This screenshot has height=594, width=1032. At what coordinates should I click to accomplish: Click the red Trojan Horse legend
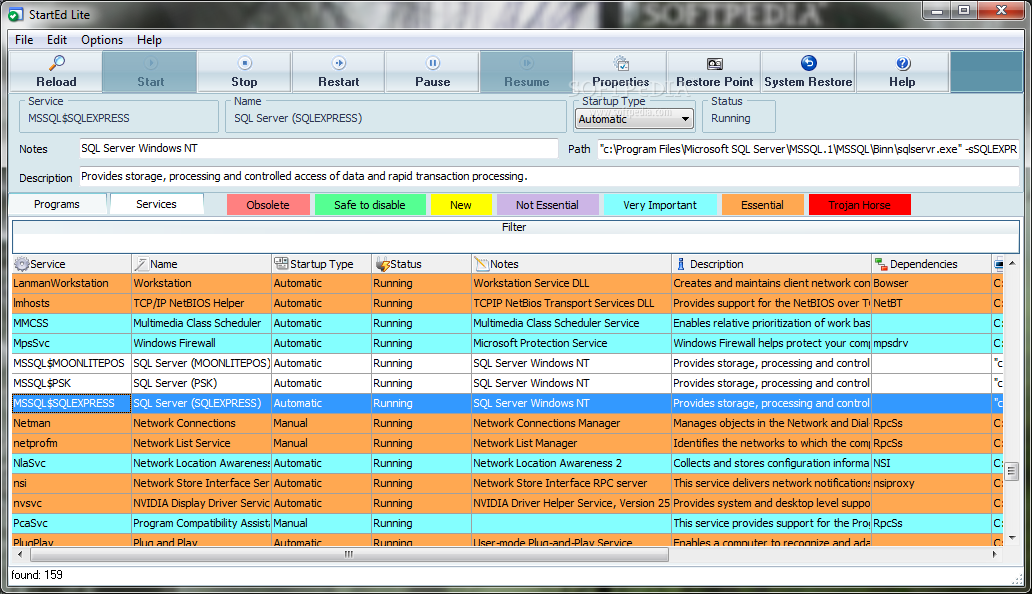pos(860,205)
